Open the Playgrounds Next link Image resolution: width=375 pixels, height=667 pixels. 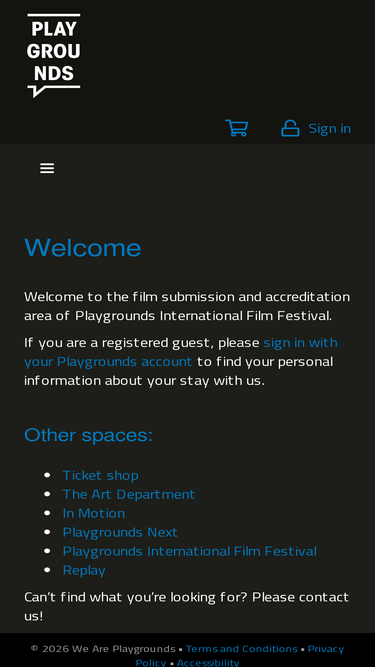tap(120, 532)
